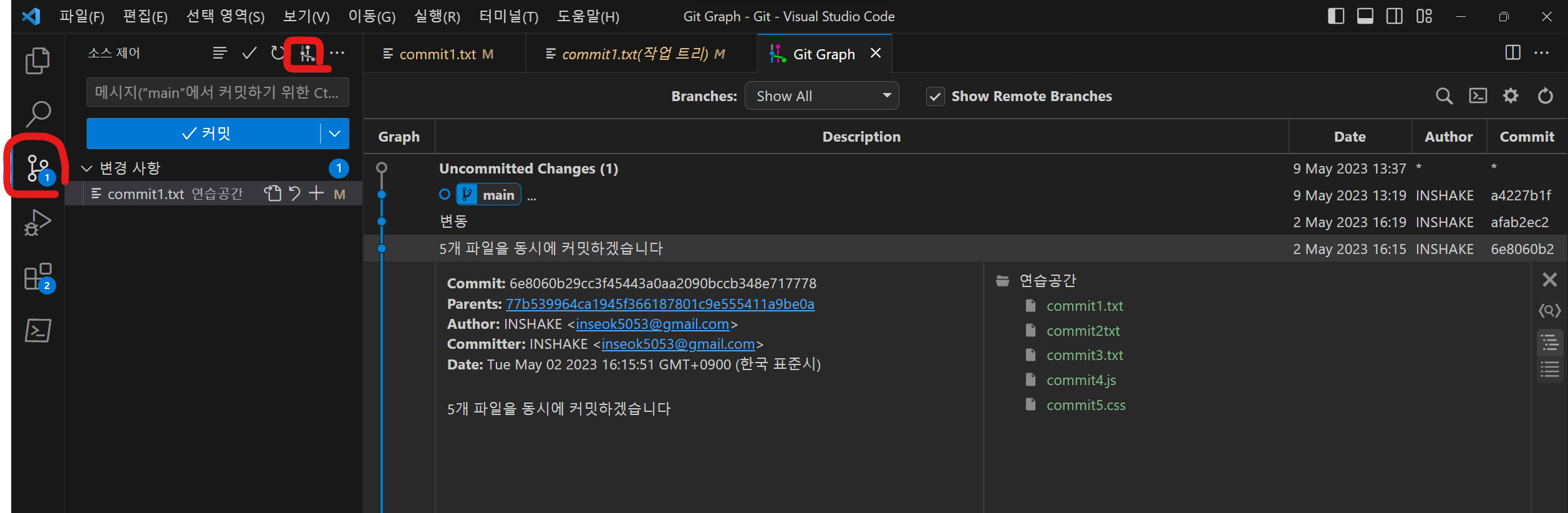The width and height of the screenshot is (1568, 513).
Task: Open source control more actions menu
Action: coord(337,53)
